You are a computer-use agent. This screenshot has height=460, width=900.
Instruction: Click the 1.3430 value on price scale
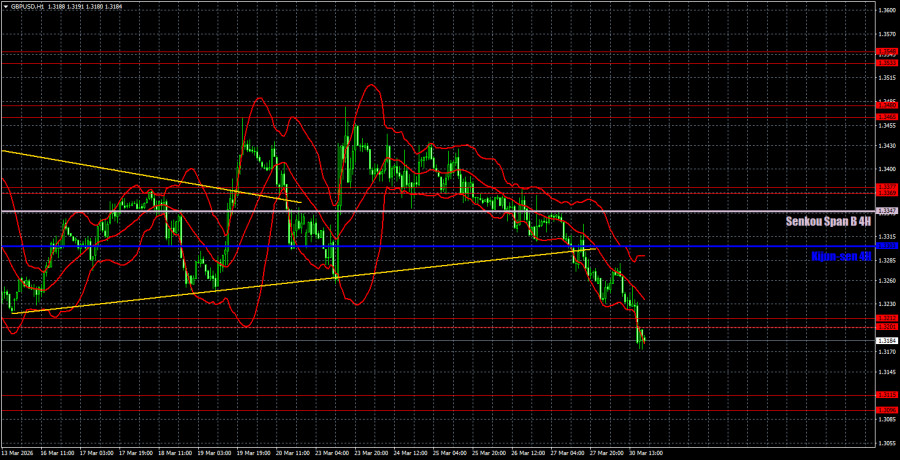(886, 145)
